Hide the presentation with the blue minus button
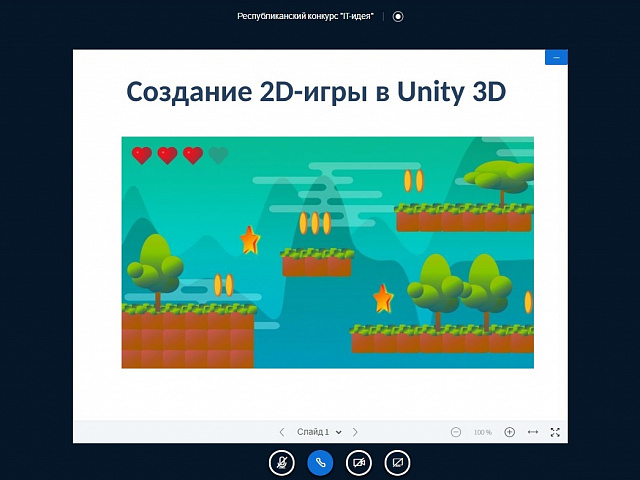Viewport: 640px width, 480px height. [556, 58]
